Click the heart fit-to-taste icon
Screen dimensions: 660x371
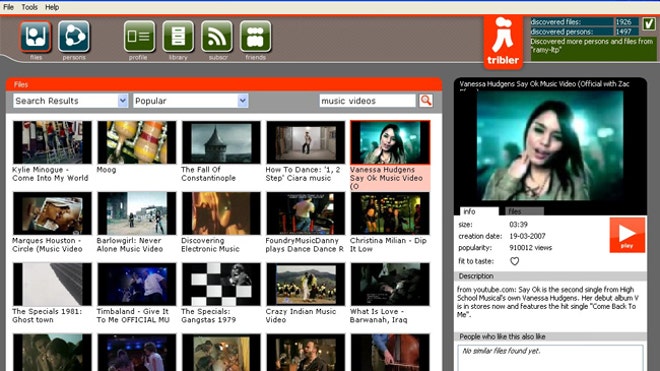[x=514, y=261]
